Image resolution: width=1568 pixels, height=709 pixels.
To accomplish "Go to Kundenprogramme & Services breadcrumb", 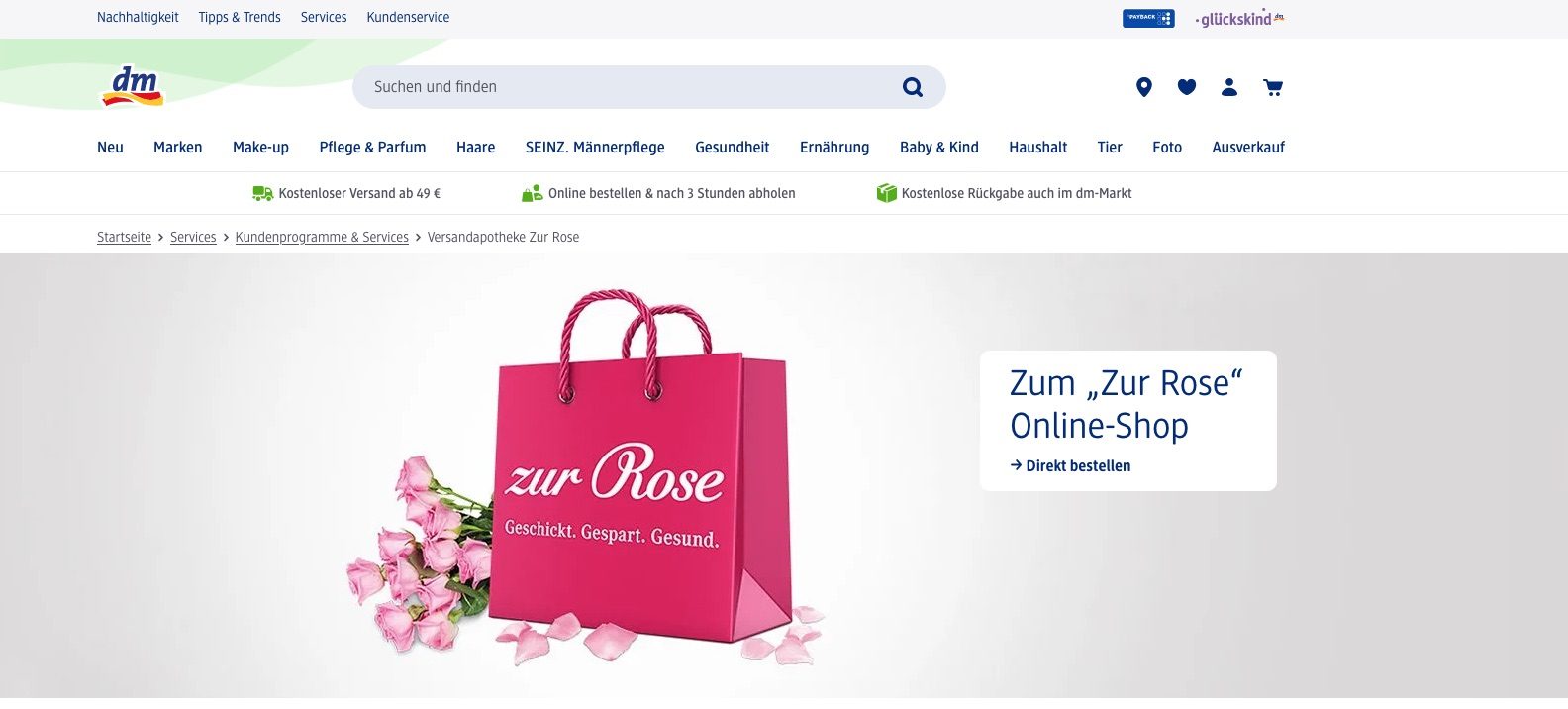I will pos(322,237).
